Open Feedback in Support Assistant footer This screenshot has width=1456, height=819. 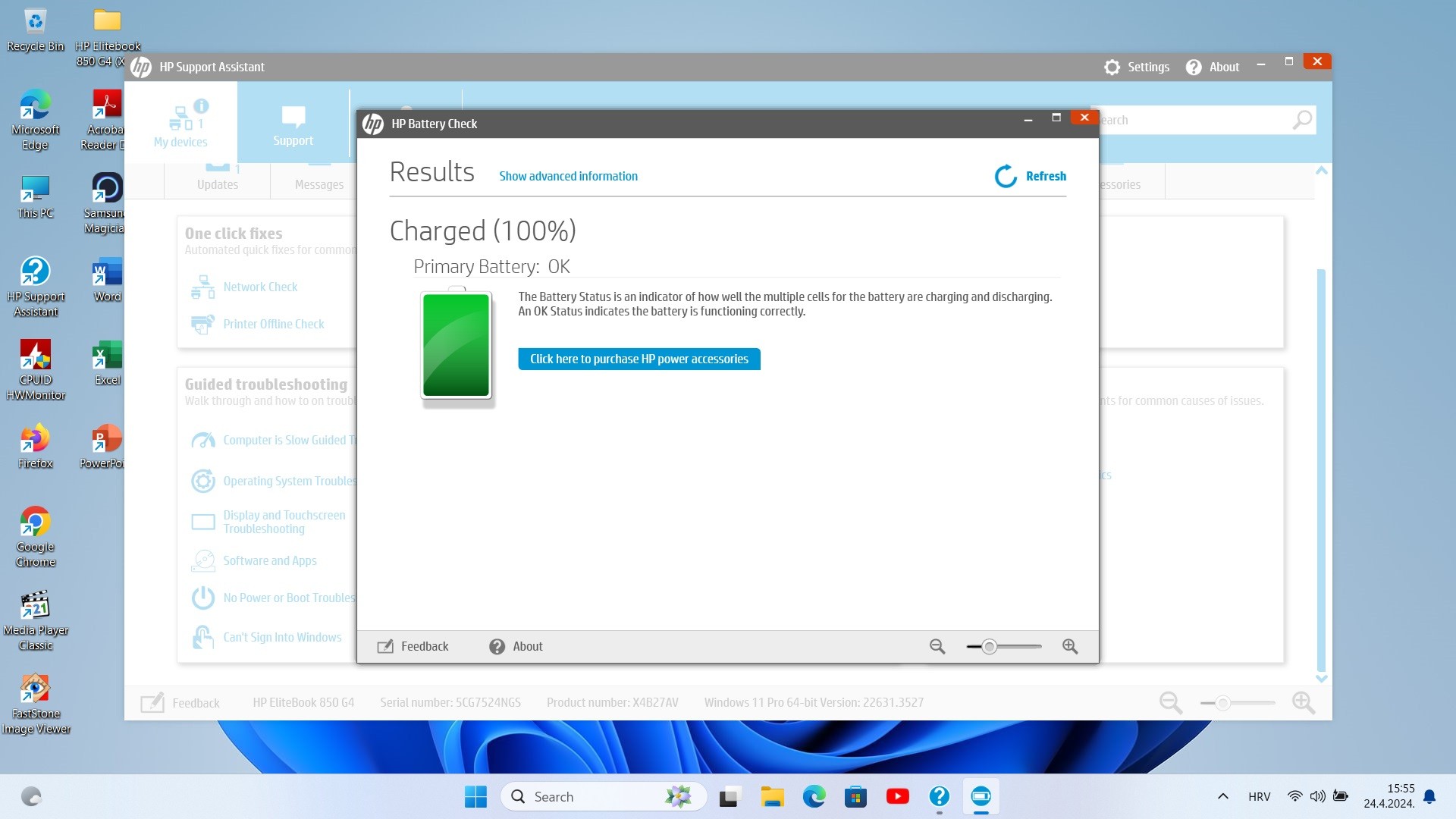click(180, 702)
